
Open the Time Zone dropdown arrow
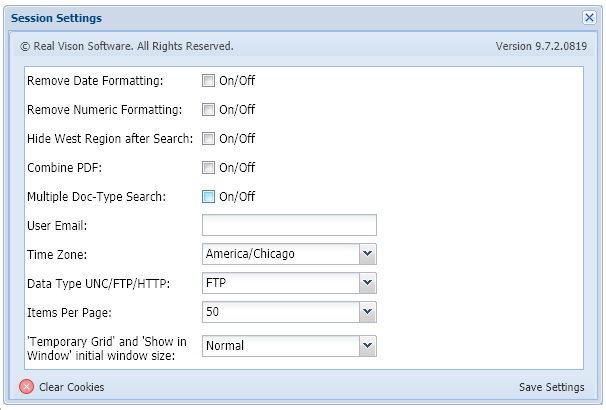[x=367, y=254]
